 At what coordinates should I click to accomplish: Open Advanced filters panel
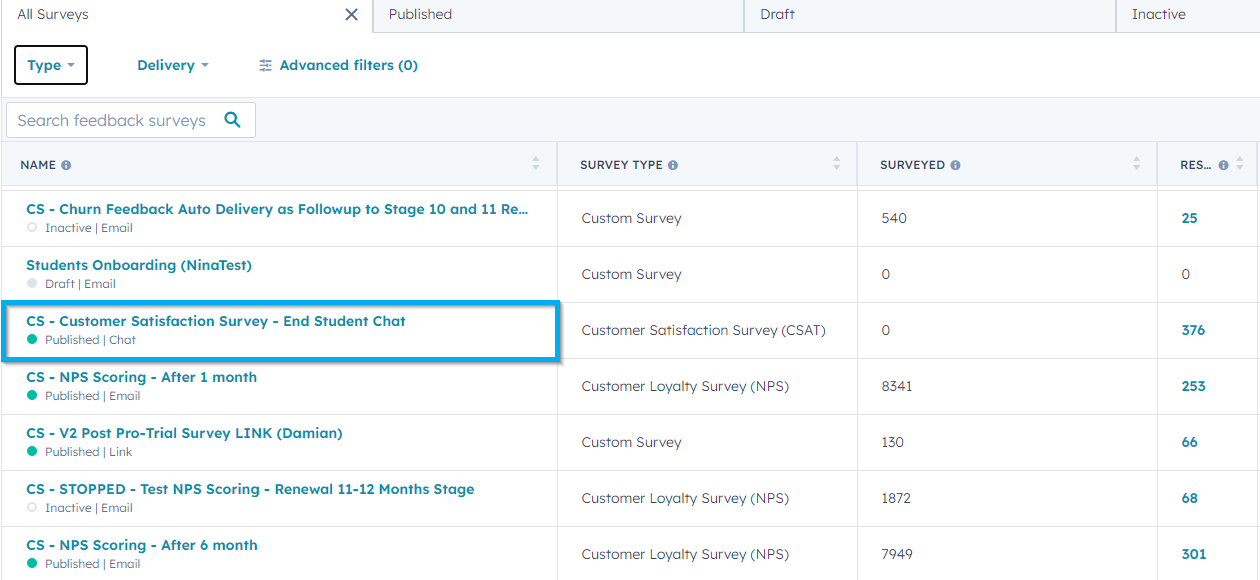338,65
